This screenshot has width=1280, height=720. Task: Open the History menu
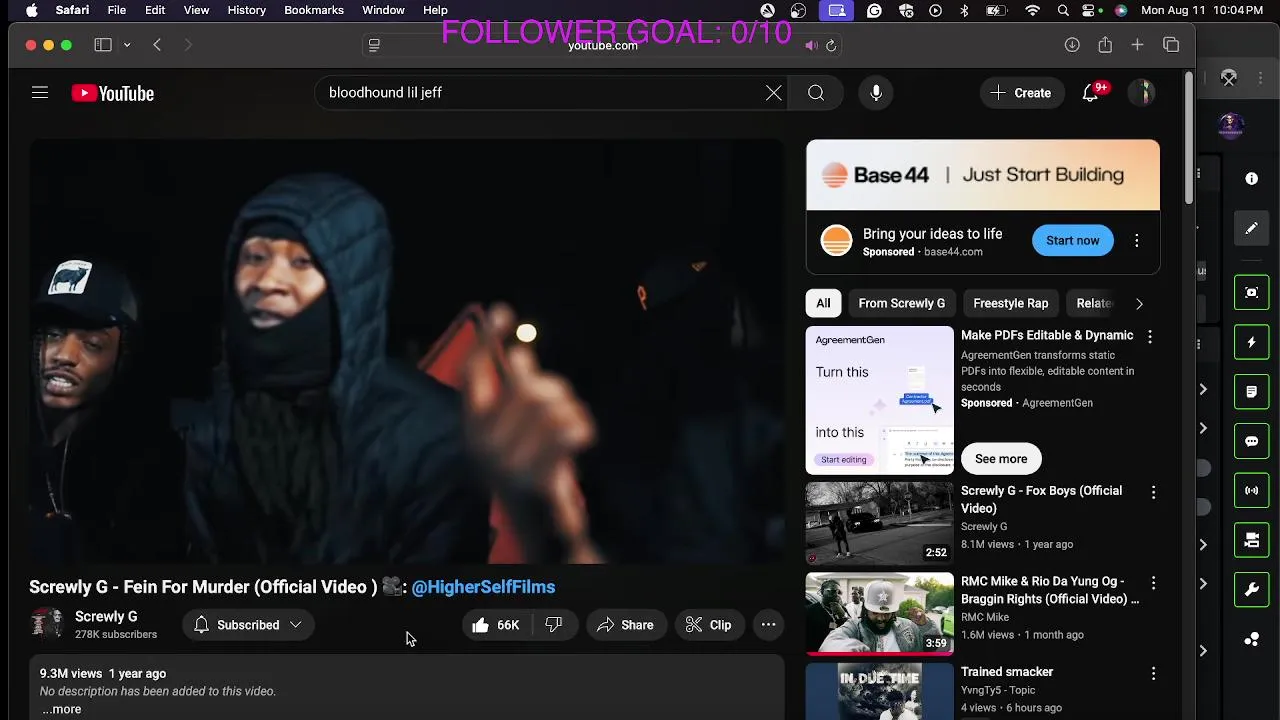pos(246,10)
